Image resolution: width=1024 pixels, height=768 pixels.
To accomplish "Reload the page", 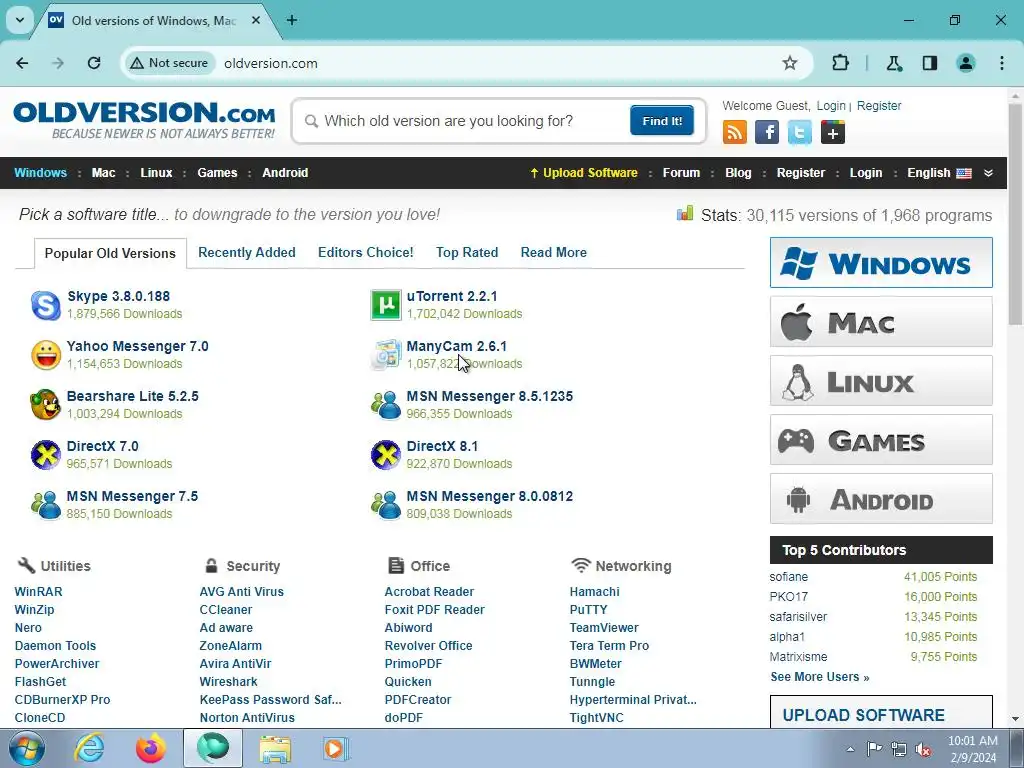I will [94, 63].
